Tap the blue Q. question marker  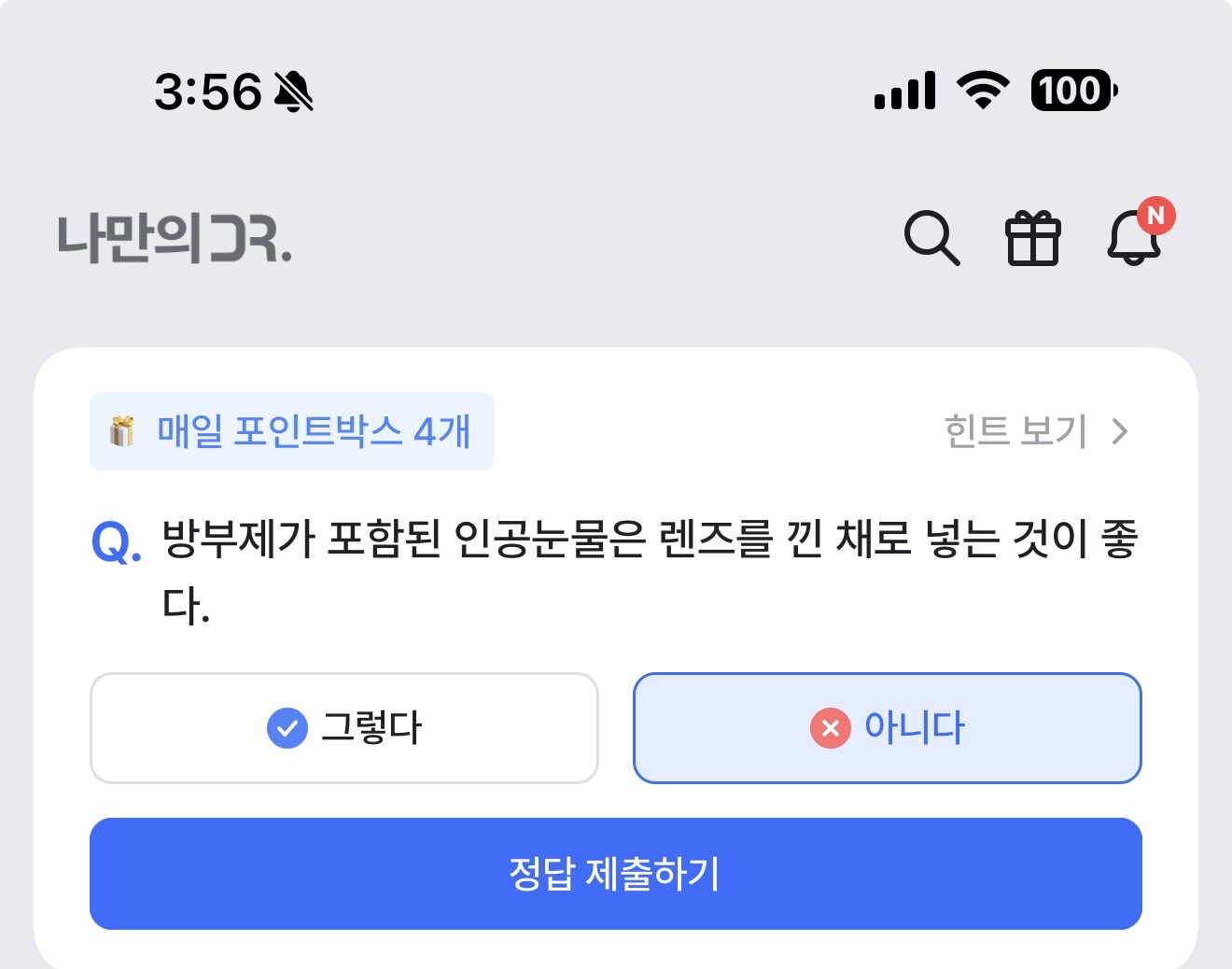[x=117, y=541]
